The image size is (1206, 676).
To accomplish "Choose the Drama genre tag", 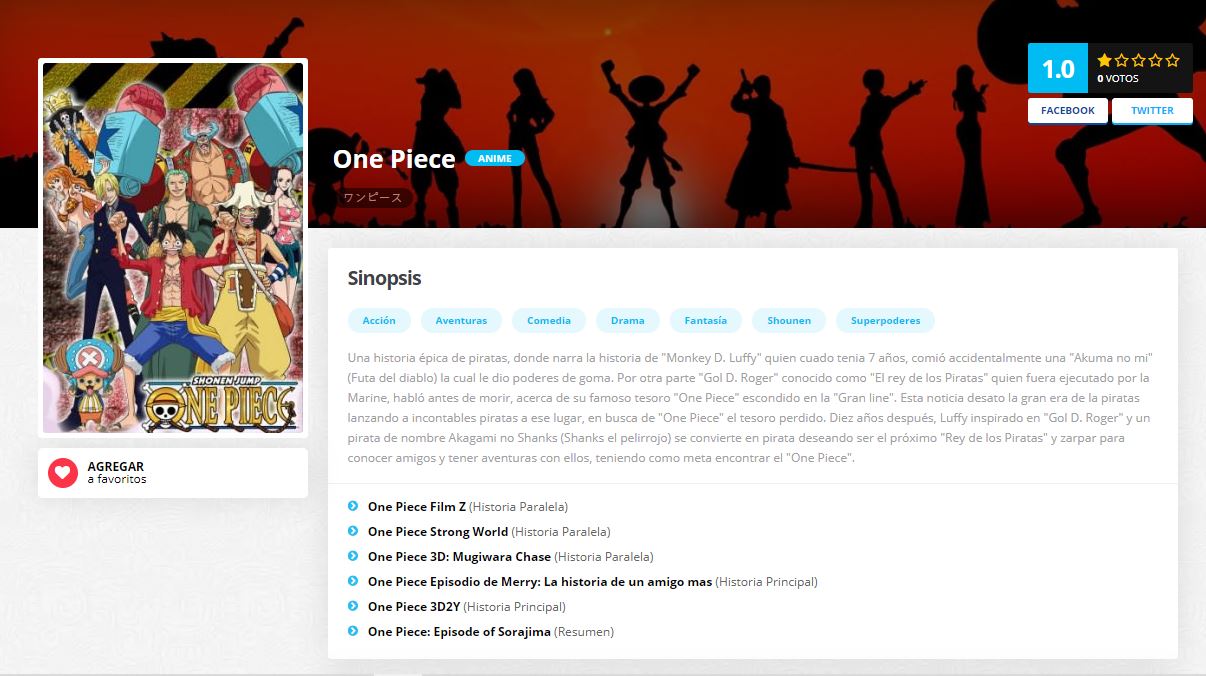I will point(628,320).
